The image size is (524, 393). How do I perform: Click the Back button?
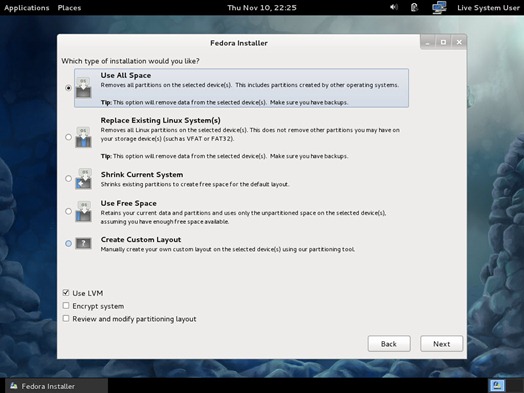(x=389, y=344)
